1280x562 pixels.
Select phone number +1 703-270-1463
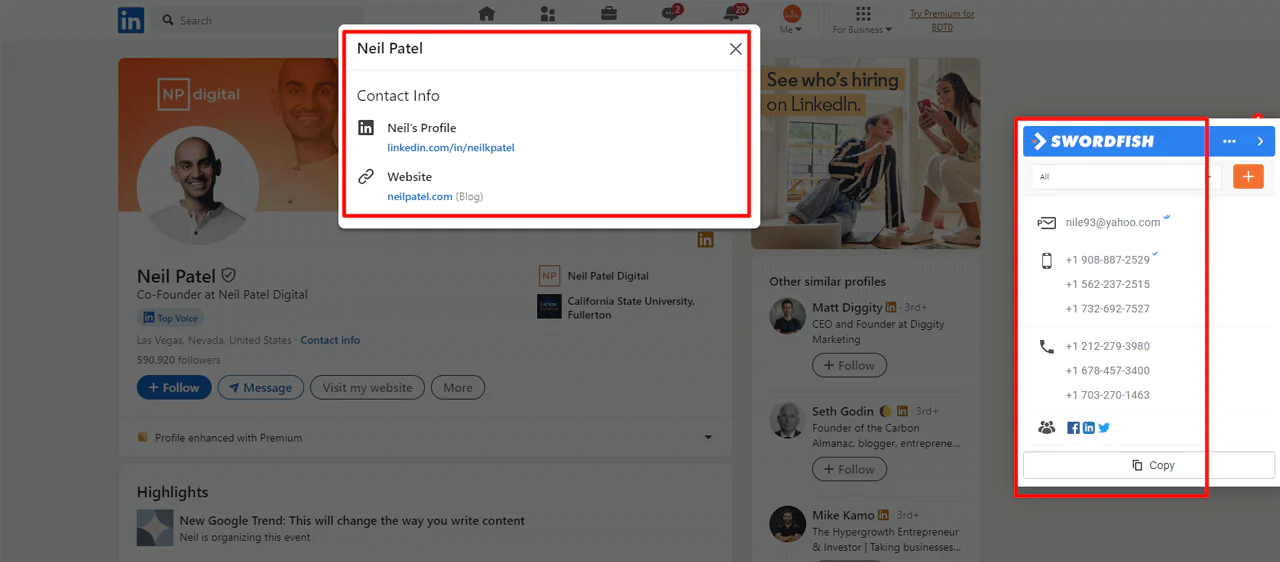pyautogui.click(x=1107, y=395)
